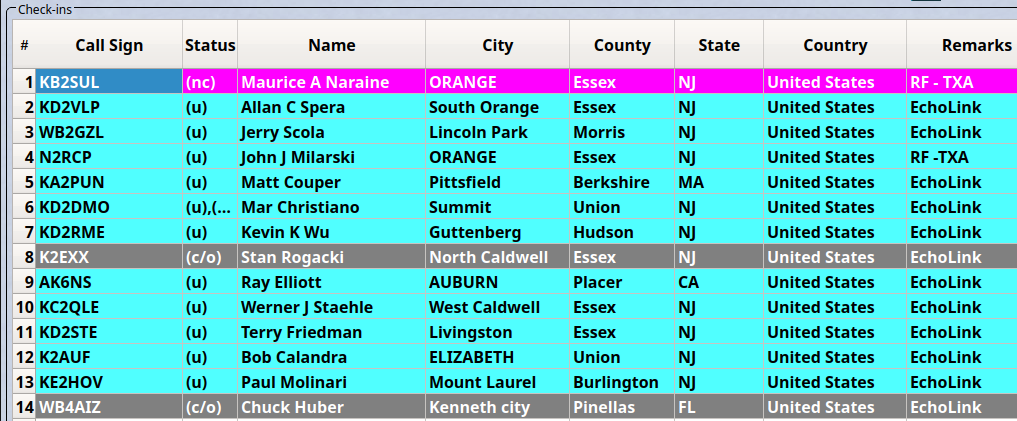Select the WB4AIZ call sign cell
The image size is (1017, 421).
tap(108, 407)
